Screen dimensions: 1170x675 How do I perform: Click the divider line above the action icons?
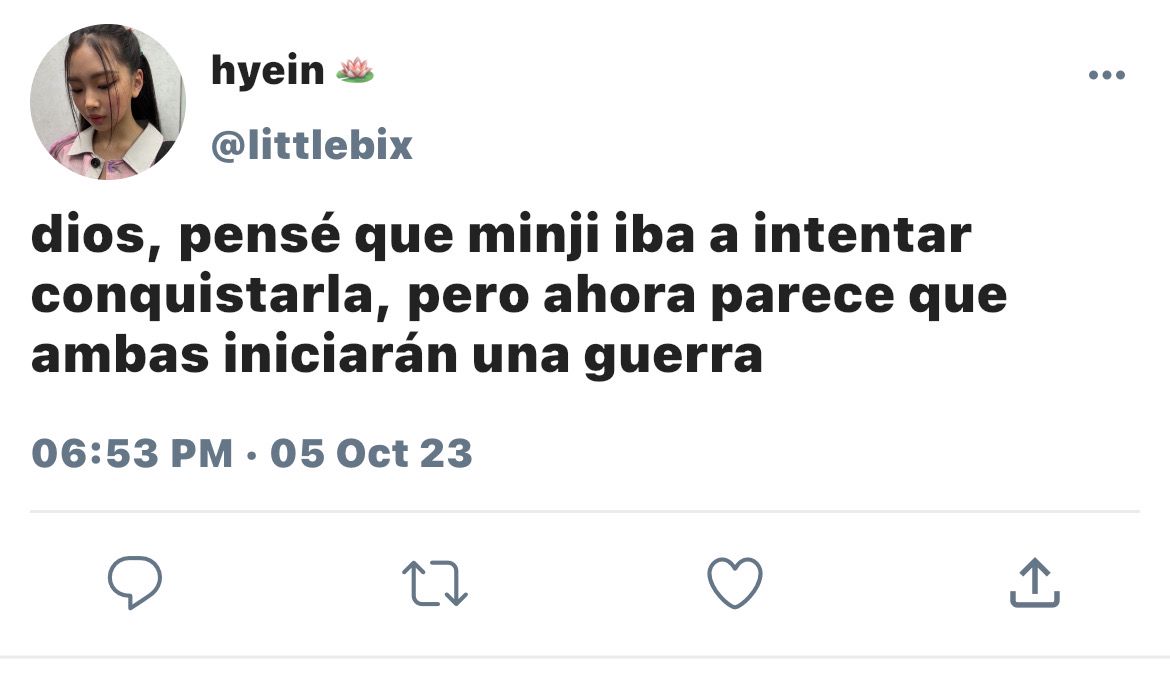pyautogui.click(x=585, y=512)
